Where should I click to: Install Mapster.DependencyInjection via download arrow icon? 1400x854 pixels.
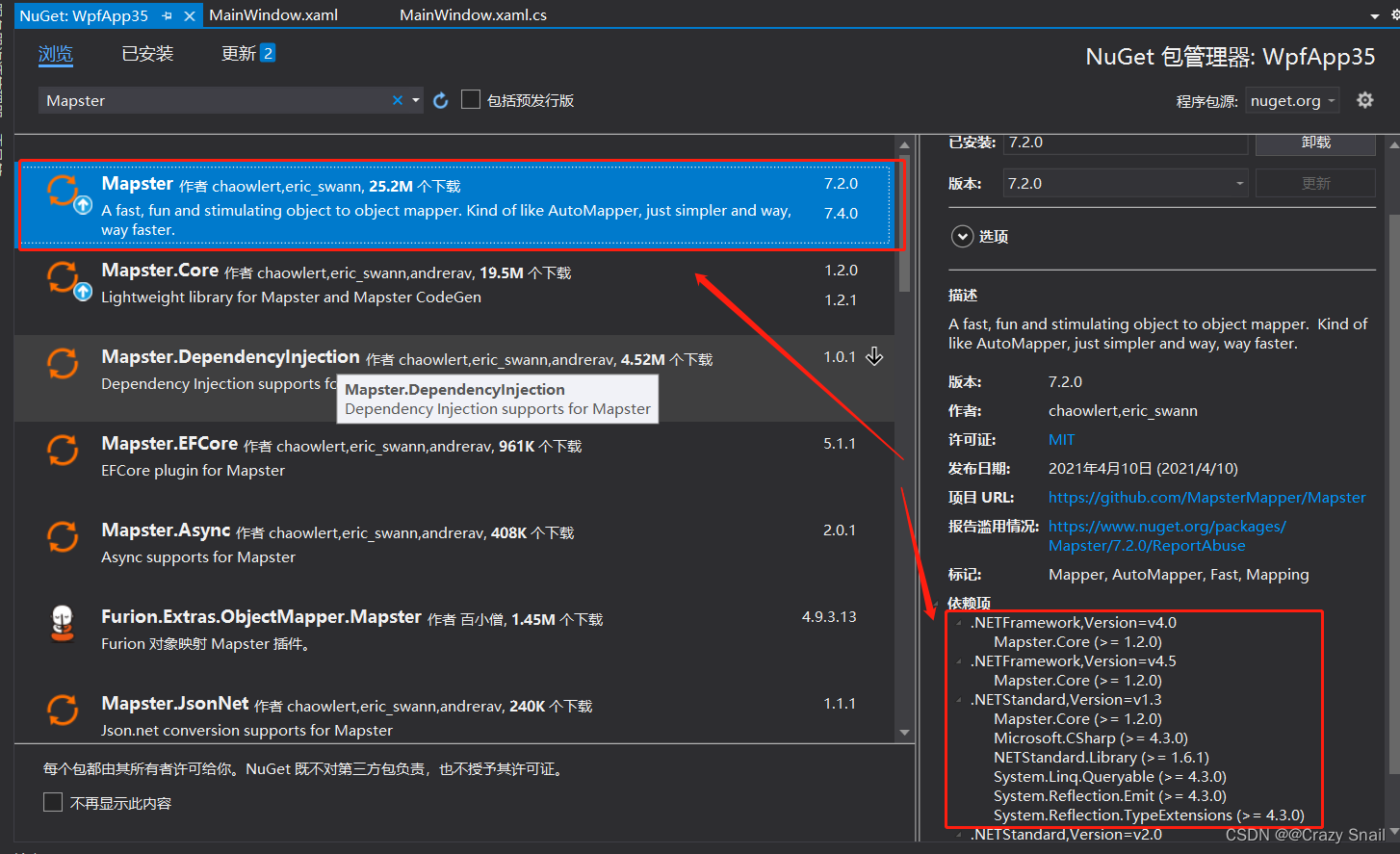[x=874, y=355]
